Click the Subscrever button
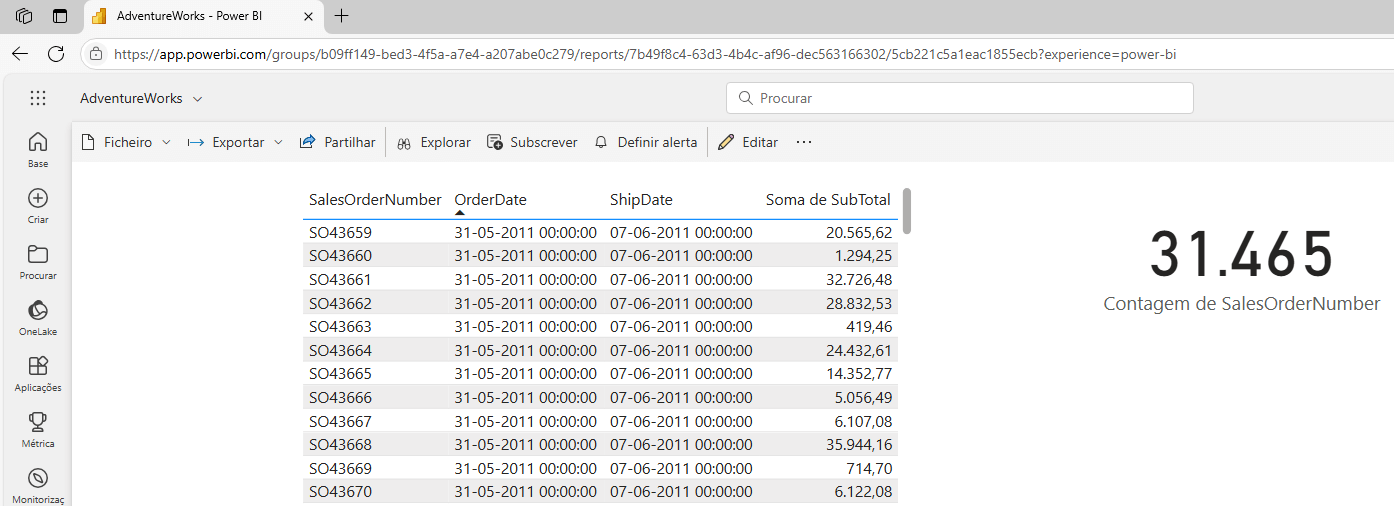 tap(532, 142)
